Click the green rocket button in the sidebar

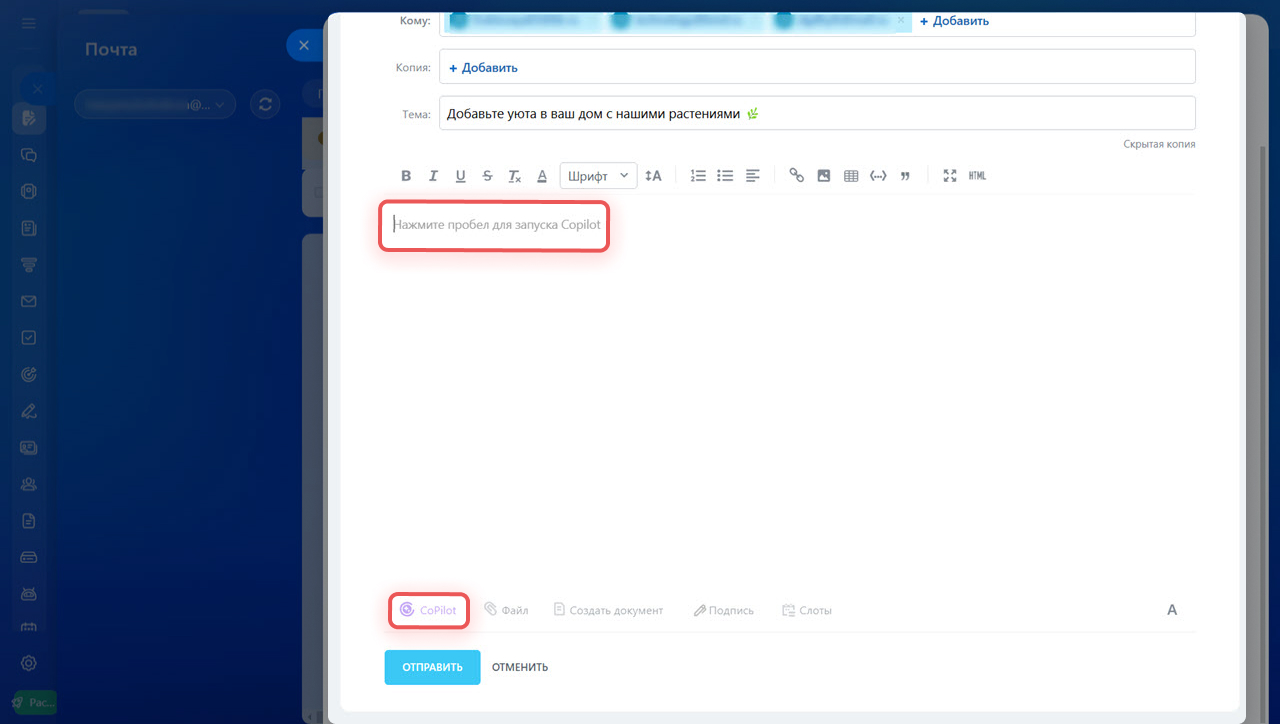pos(35,702)
